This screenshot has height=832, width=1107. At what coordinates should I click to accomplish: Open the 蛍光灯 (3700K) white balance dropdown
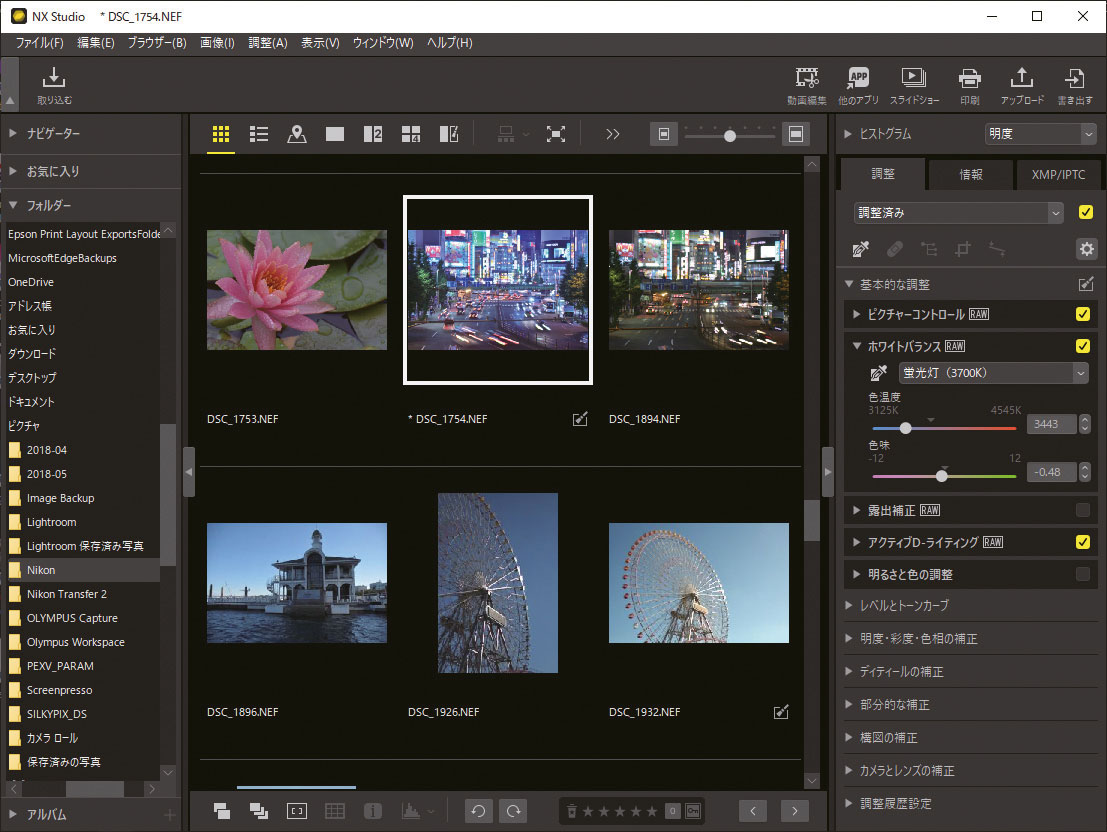click(993, 373)
